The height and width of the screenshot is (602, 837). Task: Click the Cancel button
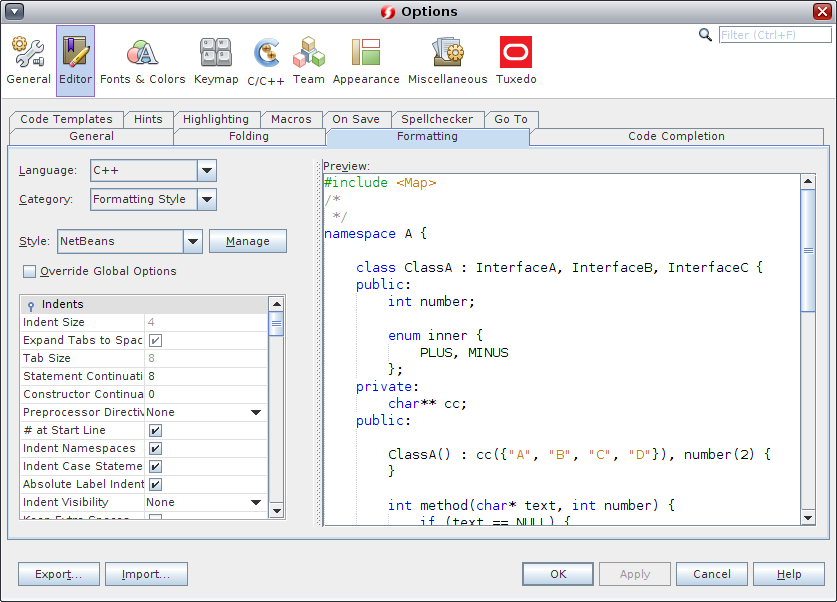(712, 574)
